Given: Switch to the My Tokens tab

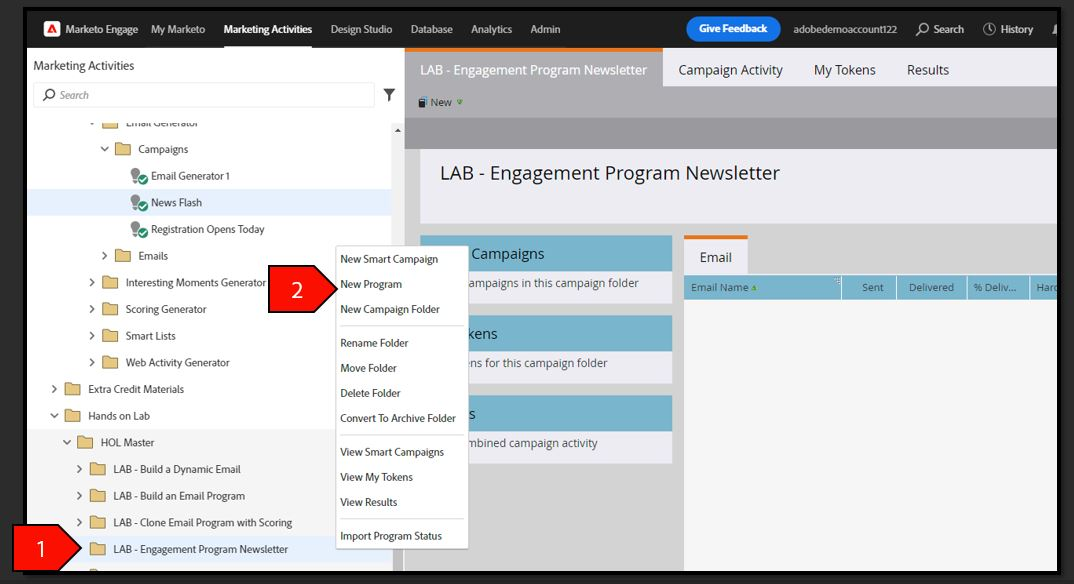Looking at the screenshot, I should [845, 70].
